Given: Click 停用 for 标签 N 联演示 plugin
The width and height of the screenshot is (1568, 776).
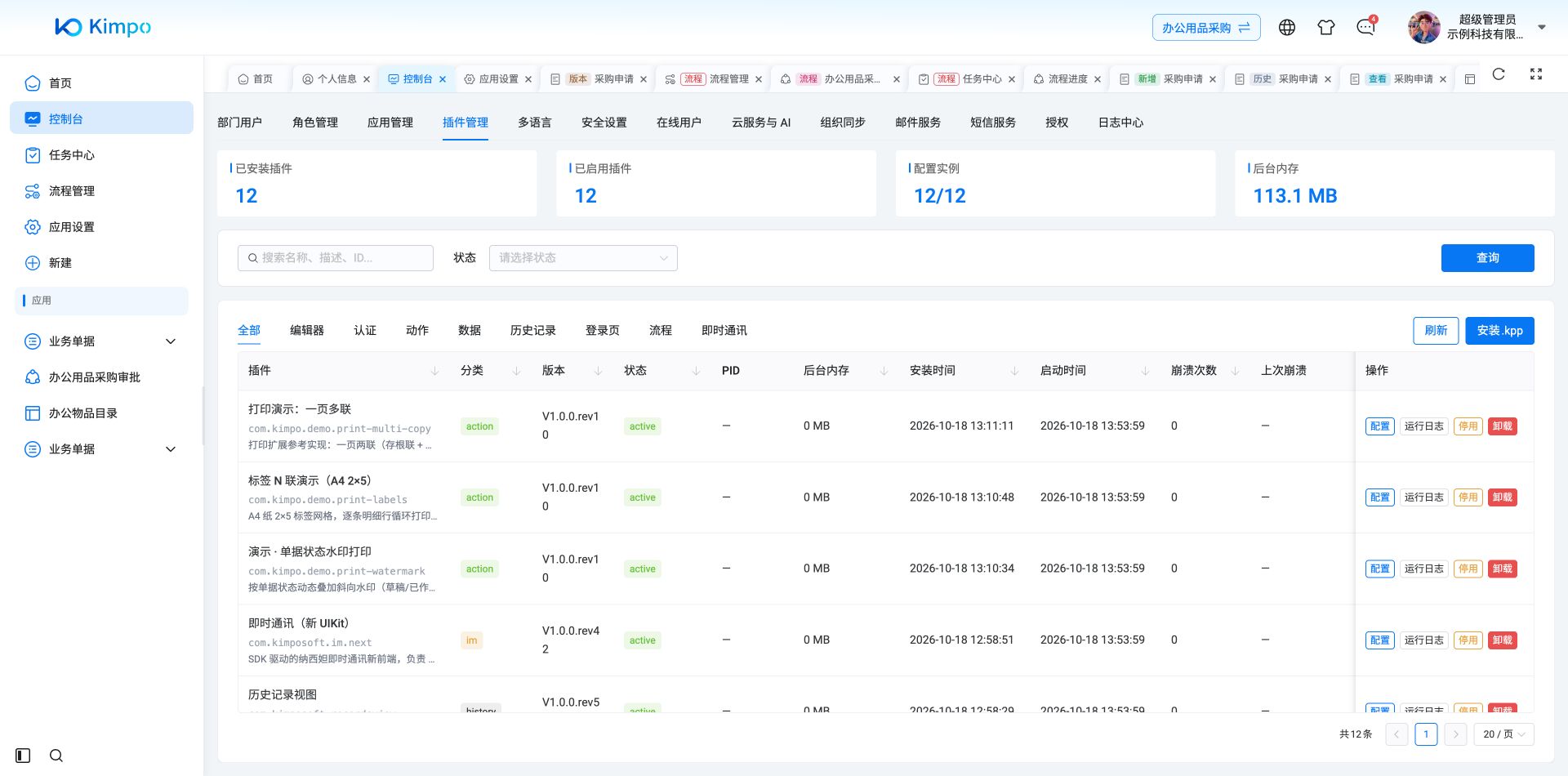Looking at the screenshot, I should 1468,497.
